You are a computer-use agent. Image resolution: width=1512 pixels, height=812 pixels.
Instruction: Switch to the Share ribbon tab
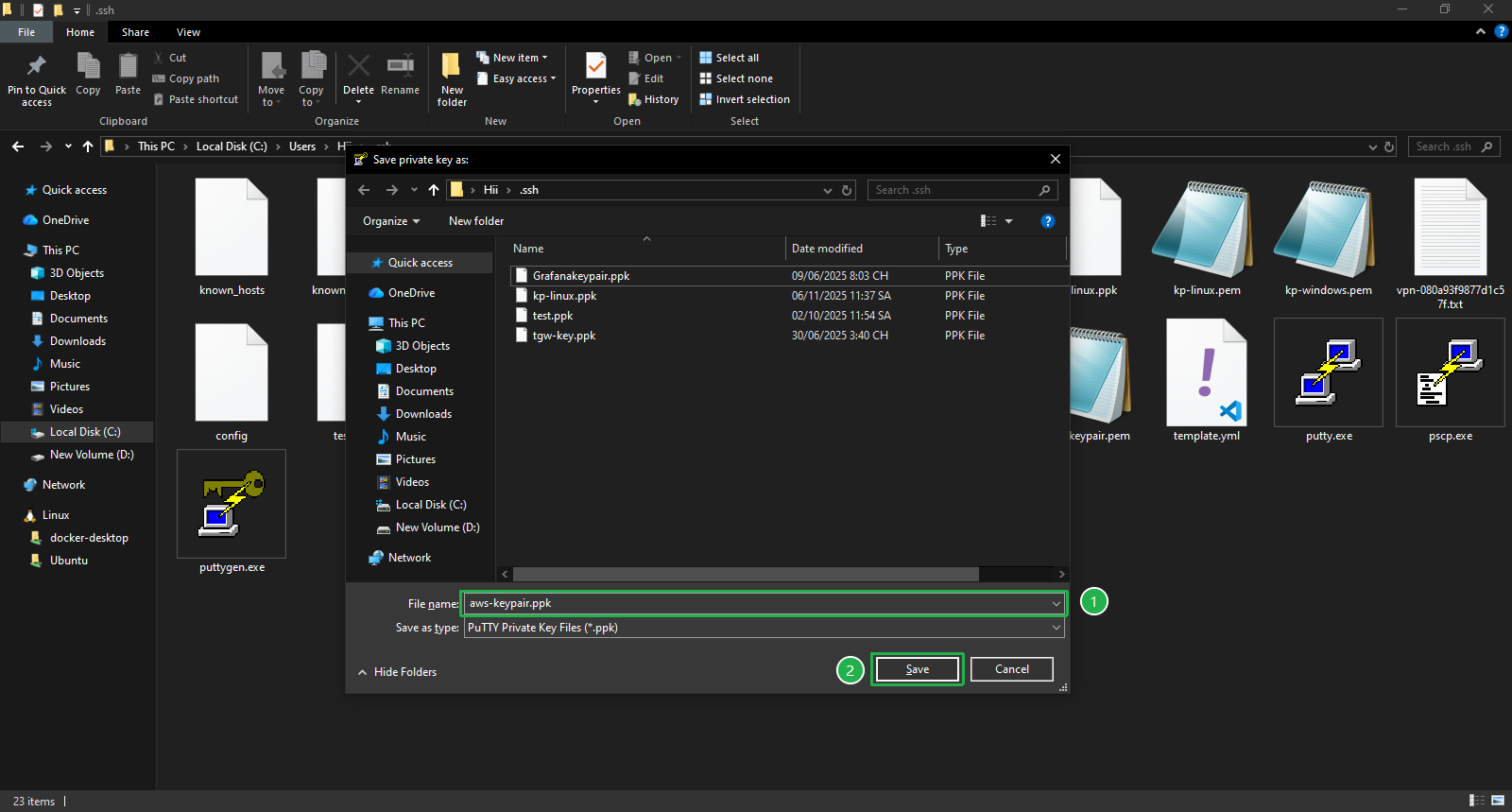[x=135, y=32]
